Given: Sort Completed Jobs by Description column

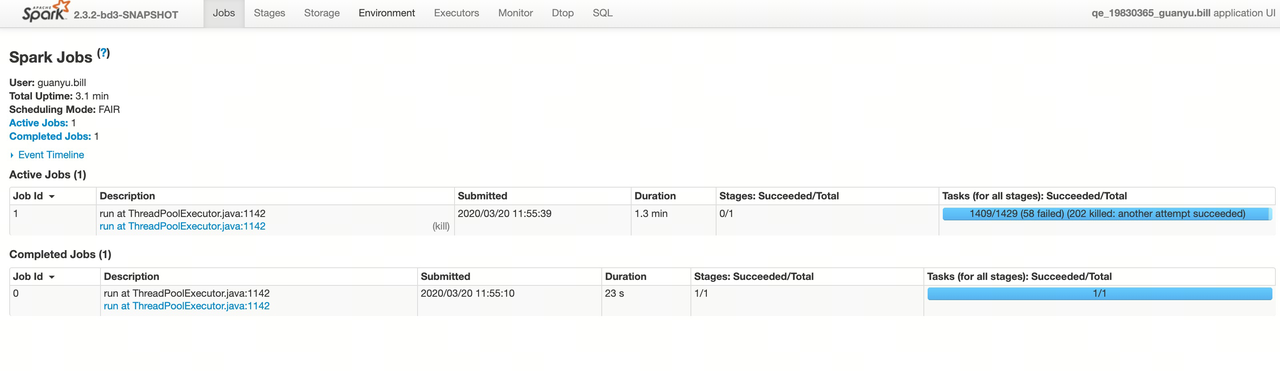Looking at the screenshot, I should click(x=131, y=276).
